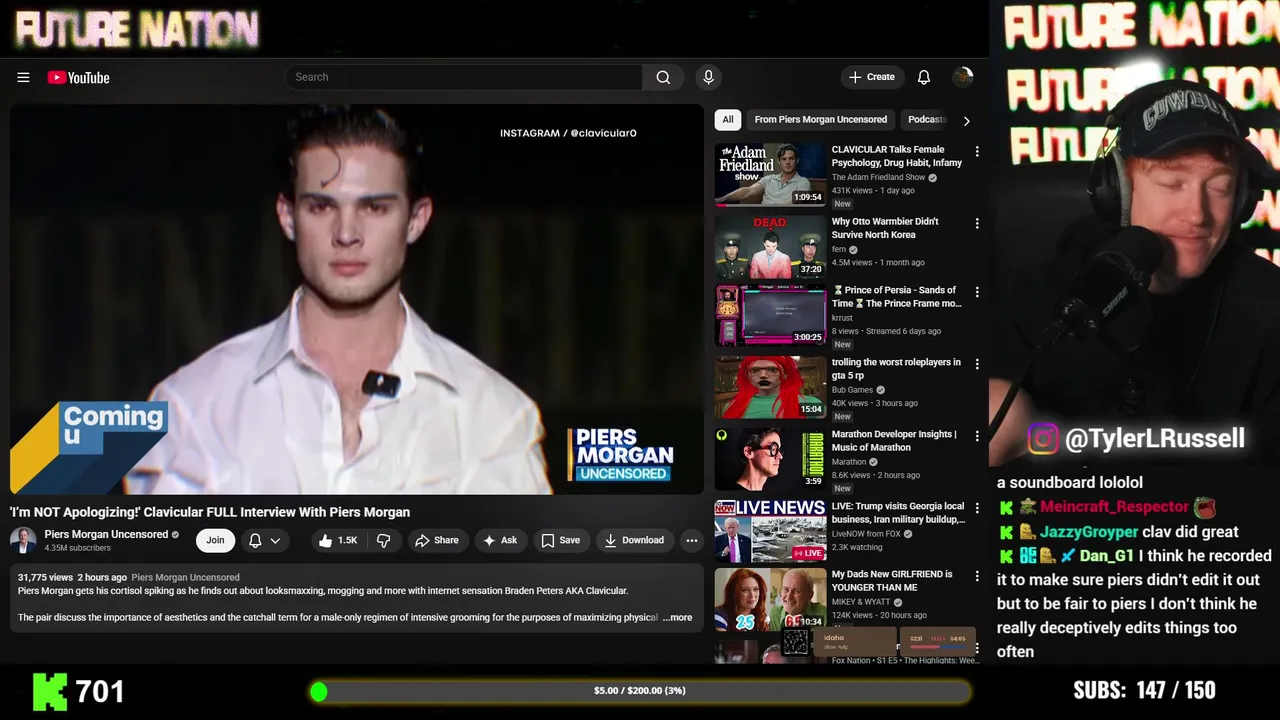Open options for CLAVICULAR Talks Female Psychology video

pos(977,151)
